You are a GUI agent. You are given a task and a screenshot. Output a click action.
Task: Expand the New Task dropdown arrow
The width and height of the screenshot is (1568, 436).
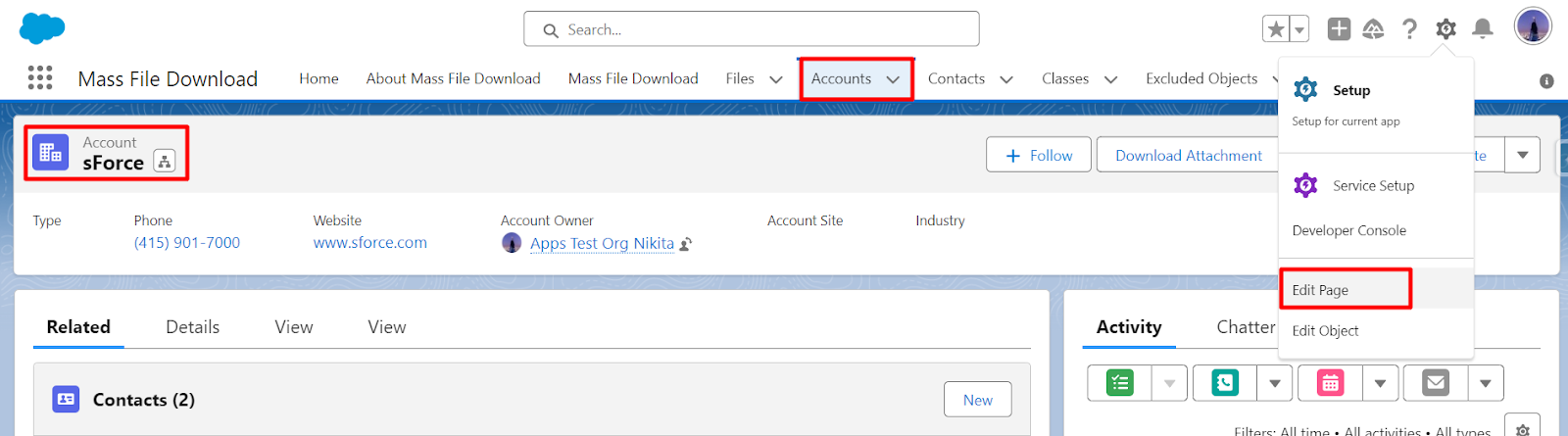1169,383
